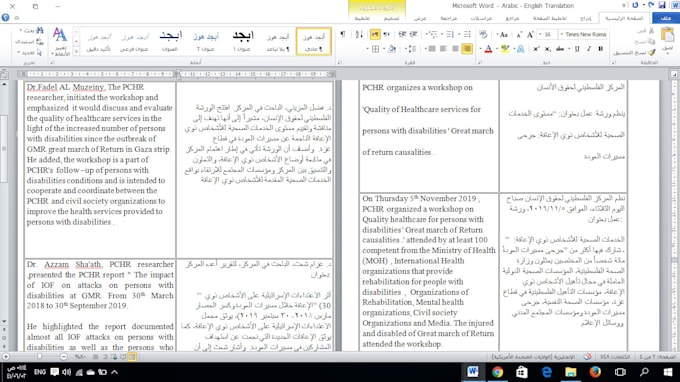
Task: Click the Find binoculars icon
Action: pos(40,30)
